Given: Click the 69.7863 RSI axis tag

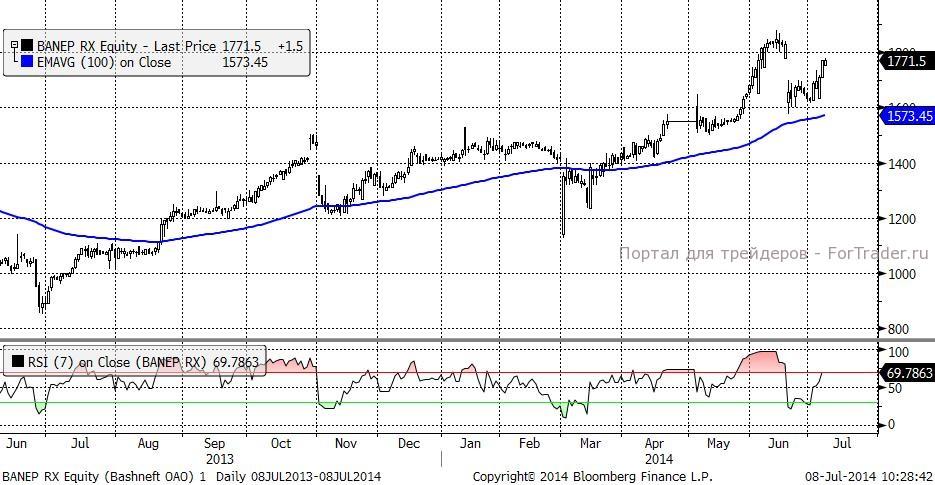Looking at the screenshot, I should point(908,373).
